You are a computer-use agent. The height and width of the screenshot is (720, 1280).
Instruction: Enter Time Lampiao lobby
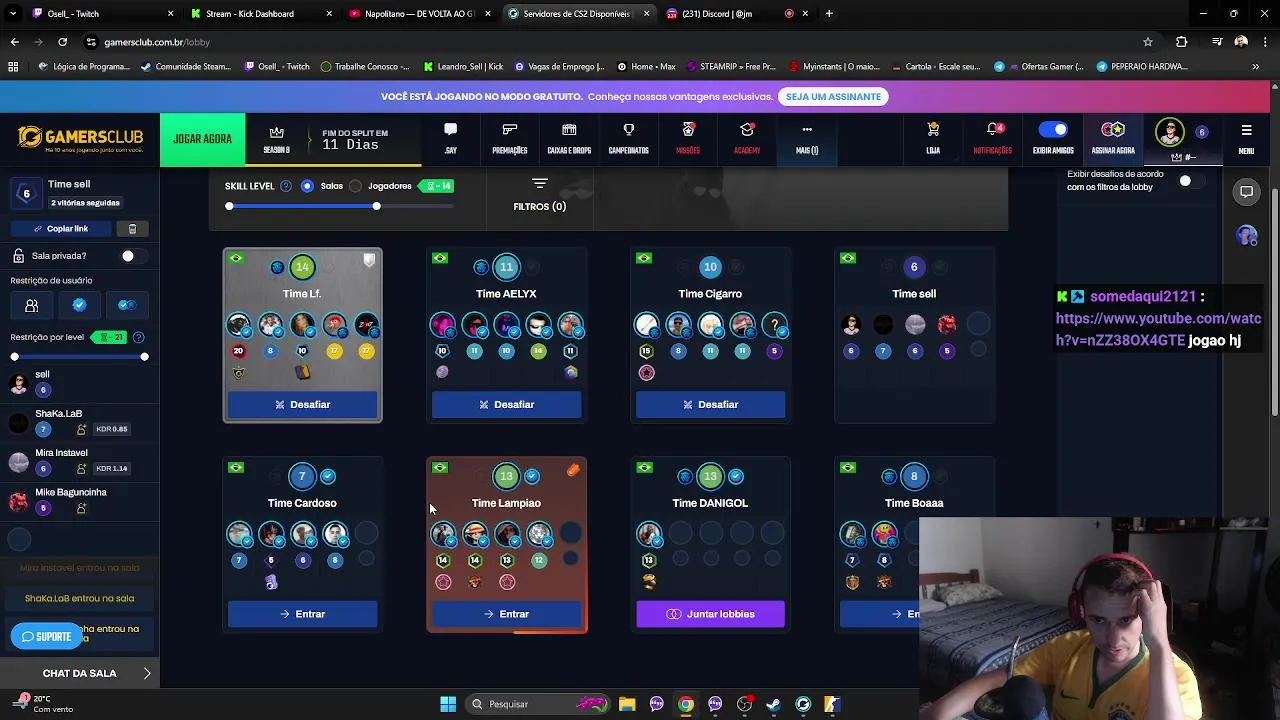coord(507,614)
